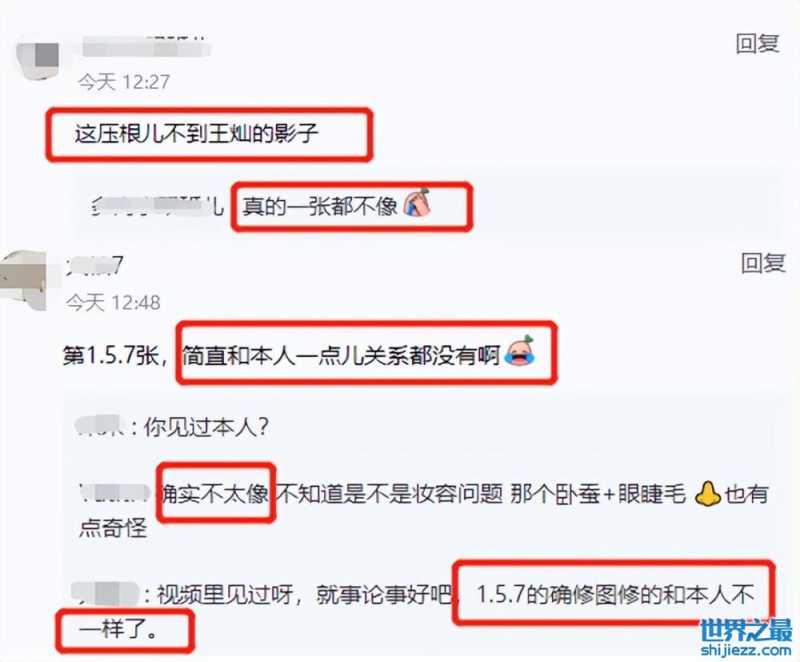Click the laughing-crying emoji after 都没有啊
Image resolution: width=800 pixels, height=662 pixels.
tap(519, 351)
